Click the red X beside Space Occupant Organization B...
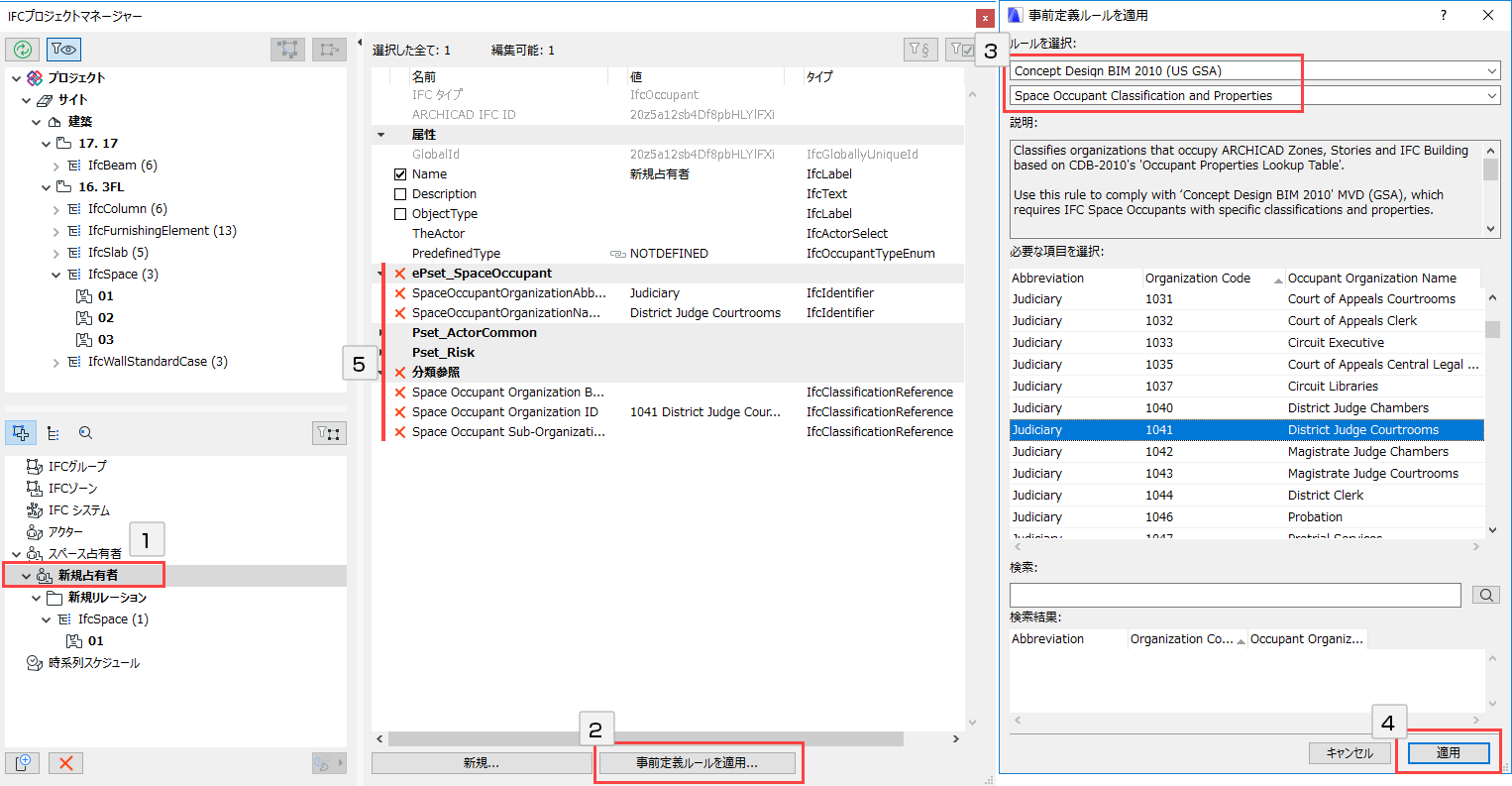Screen dimensions: 1512x786 point(400,393)
